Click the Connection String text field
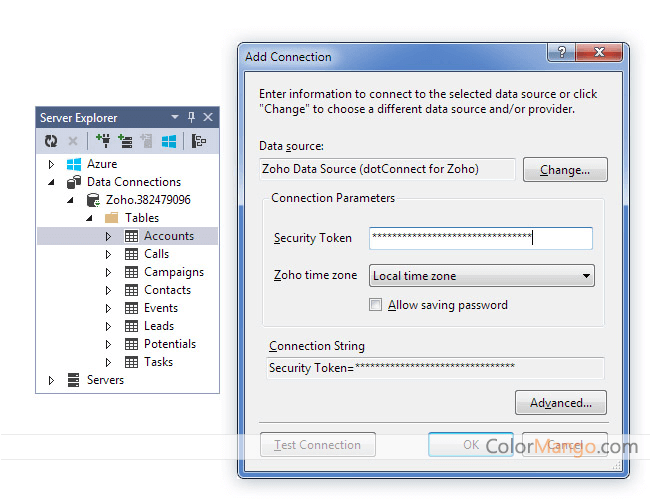 pos(435,368)
